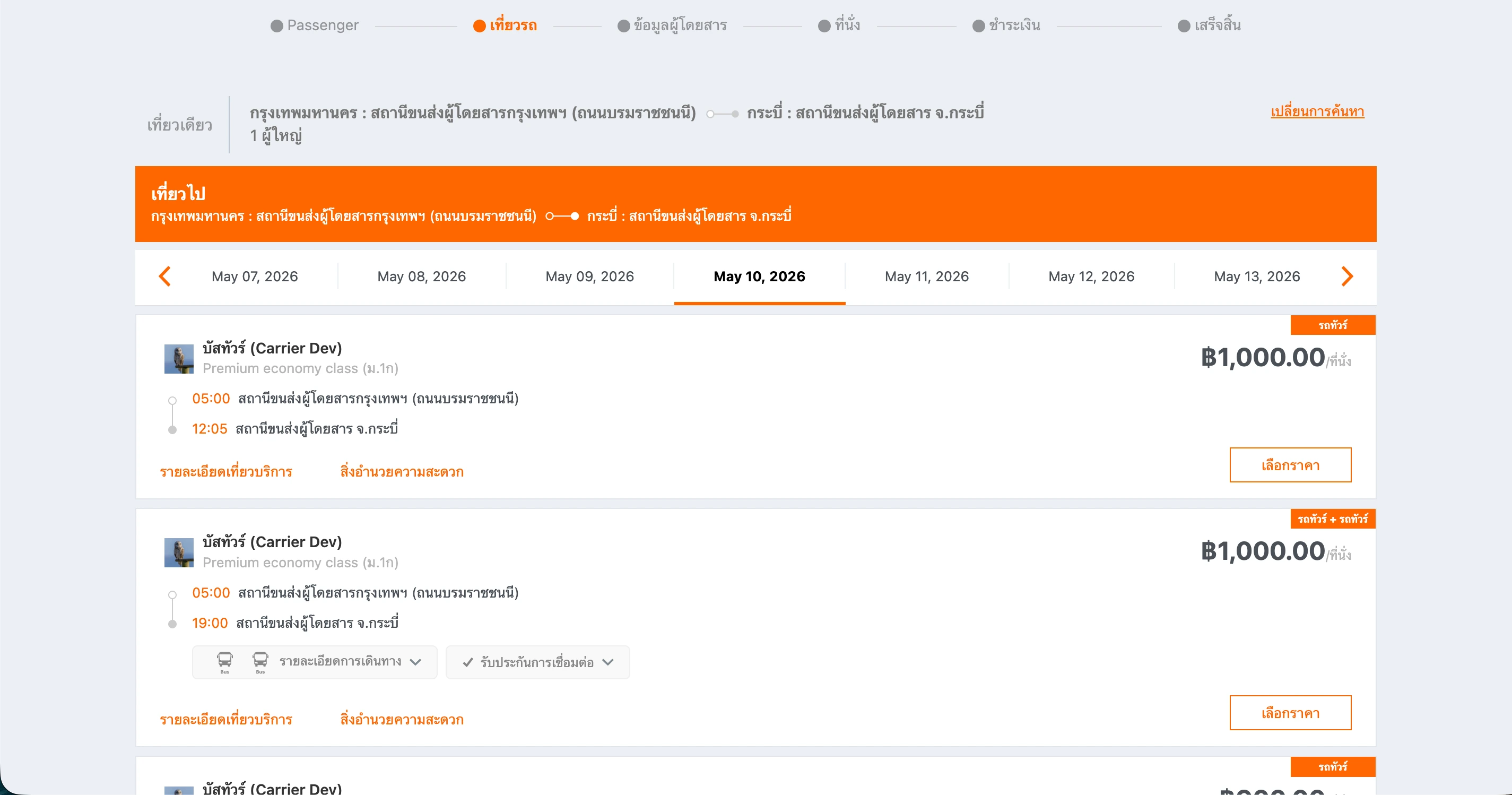Click the เที่ยวเดียว trip type label
Viewport: 1512px width, 795px height.
[x=180, y=125]
